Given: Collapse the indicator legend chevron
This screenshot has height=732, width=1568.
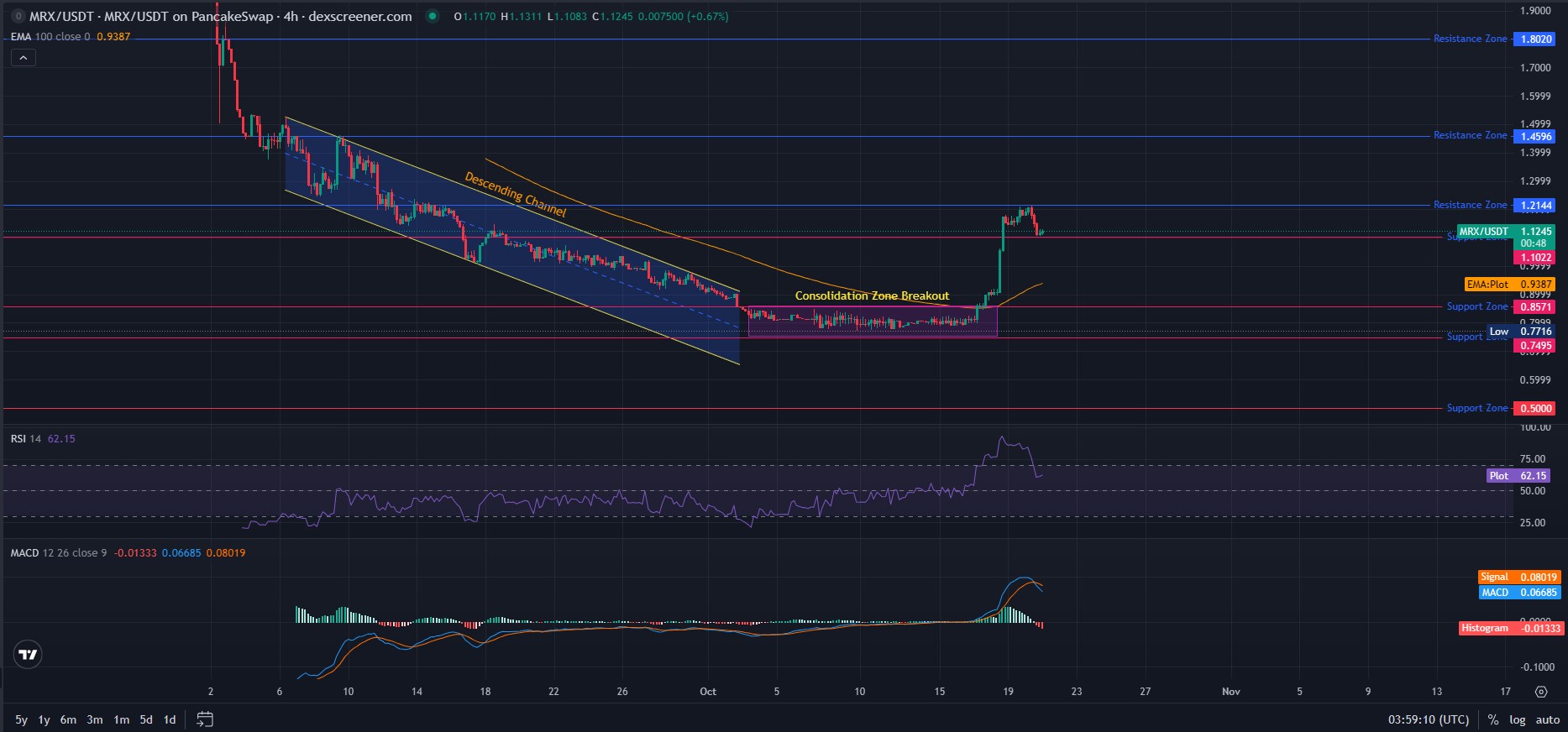Looking at the screenshot, I should click(x=23, y=58).
